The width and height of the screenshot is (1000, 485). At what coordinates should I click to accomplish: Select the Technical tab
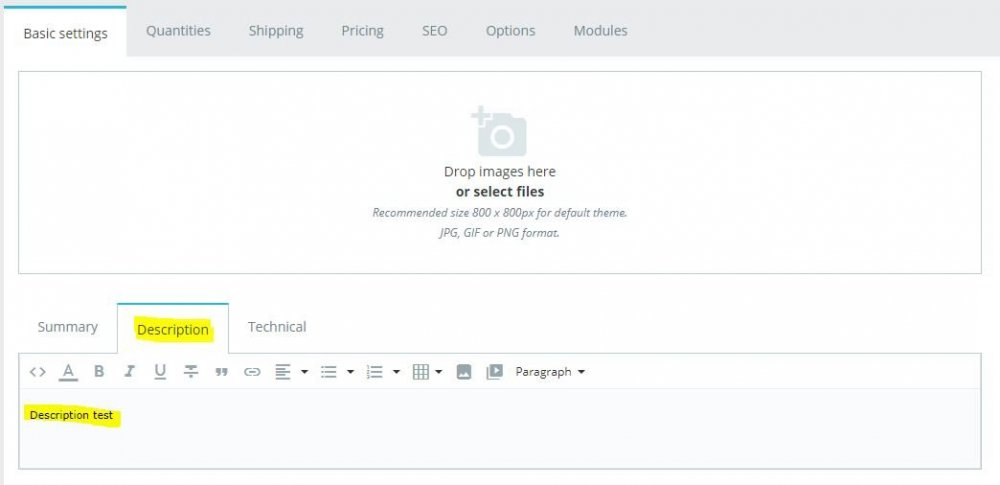tap(277, 327)
